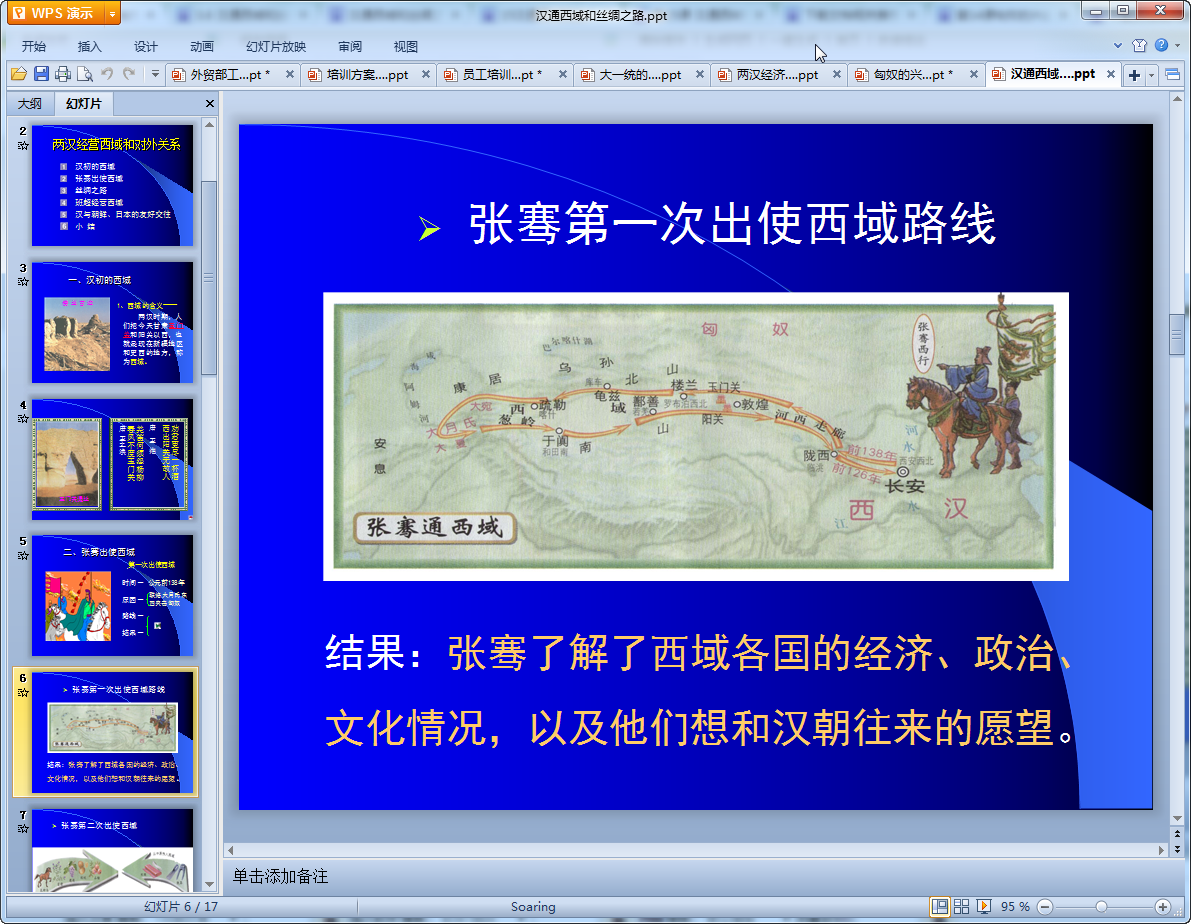This screenshot has height=924, width=1191.
Task: Open the 幻灯片放映 ribbon tab
Action: coord(276,46)
